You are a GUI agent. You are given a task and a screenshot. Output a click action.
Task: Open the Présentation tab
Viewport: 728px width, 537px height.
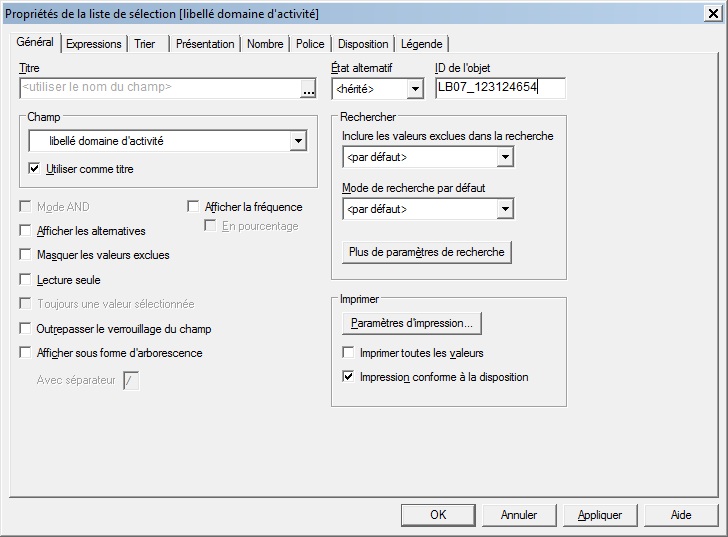click(x=205, y=44)
